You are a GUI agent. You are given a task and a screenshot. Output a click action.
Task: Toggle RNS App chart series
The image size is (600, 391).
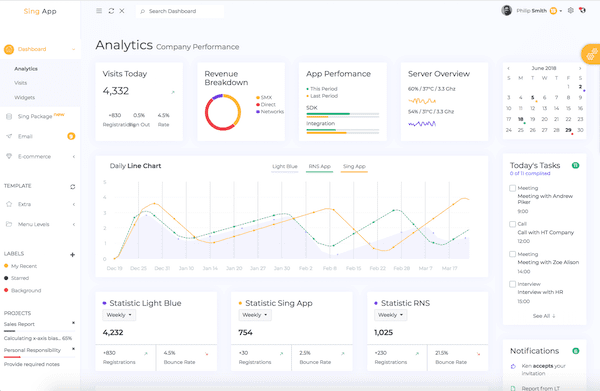tap(320, 167)
